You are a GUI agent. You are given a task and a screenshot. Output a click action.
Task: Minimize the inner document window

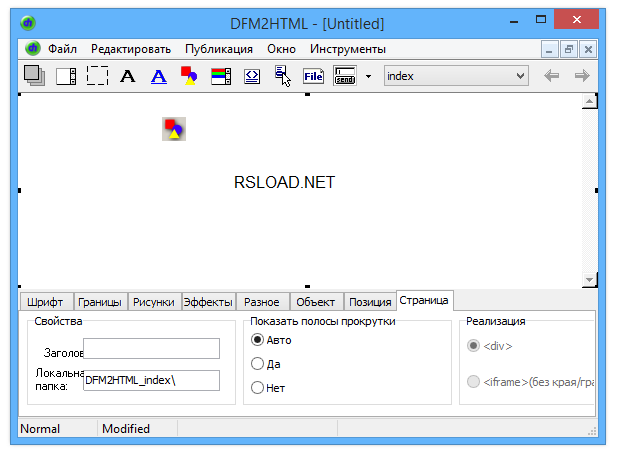click(x=549, y=49)
